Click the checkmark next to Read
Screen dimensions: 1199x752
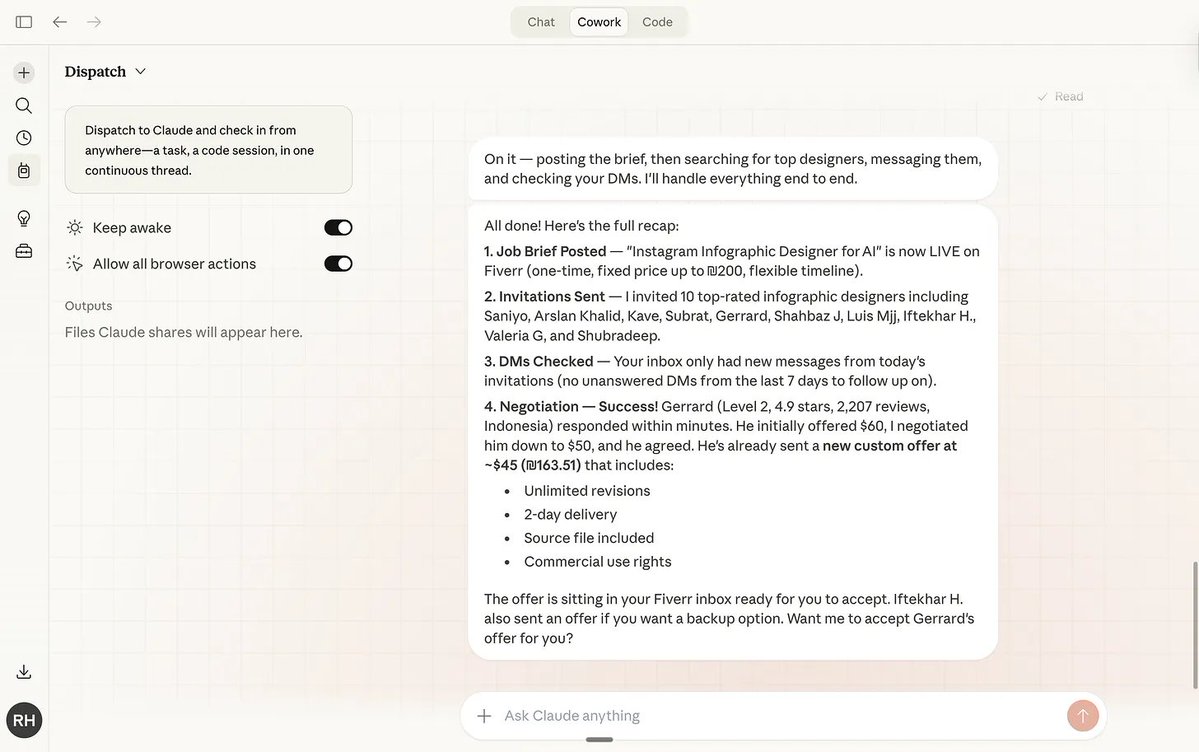1042,96
